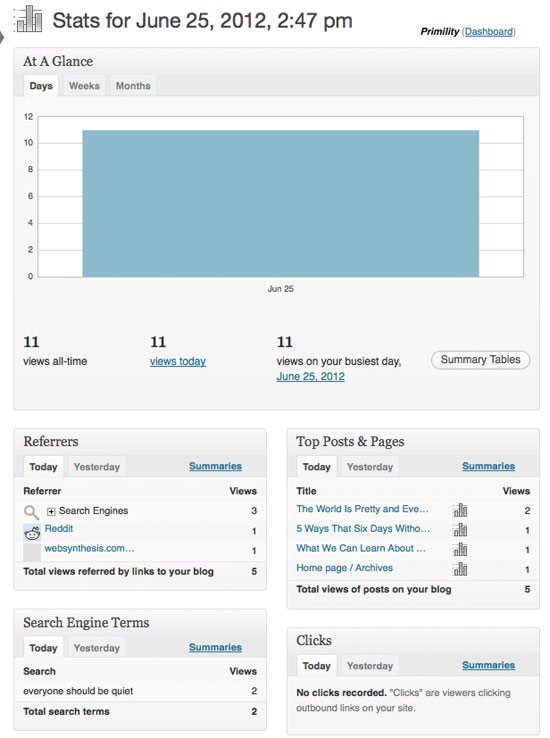Open the Summary Tables button
The width and height of the screenshot is (550, 738).
pyautogui.click(x=480, y=360)
